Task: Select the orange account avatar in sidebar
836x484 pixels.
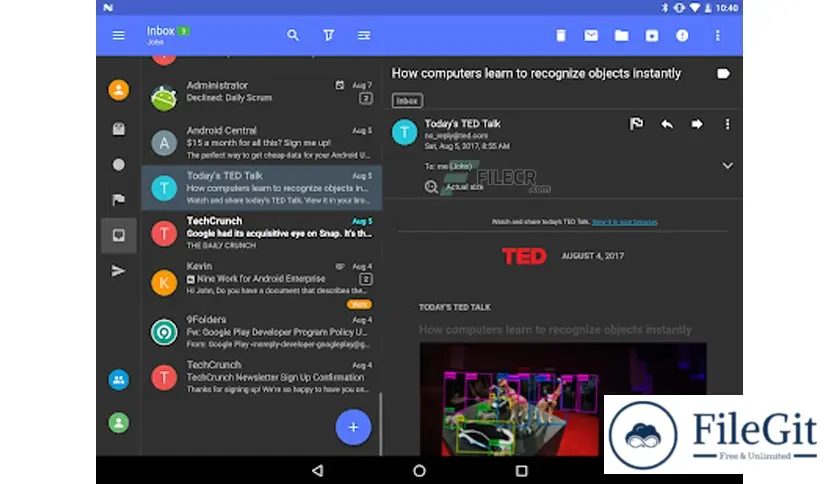Action: [118, 90]
